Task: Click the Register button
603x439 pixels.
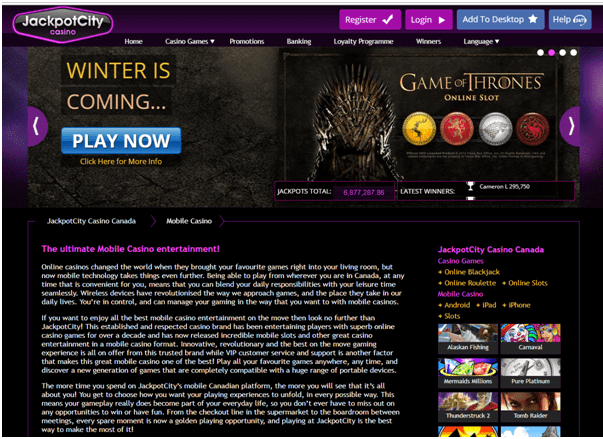Action: [370, 20]
